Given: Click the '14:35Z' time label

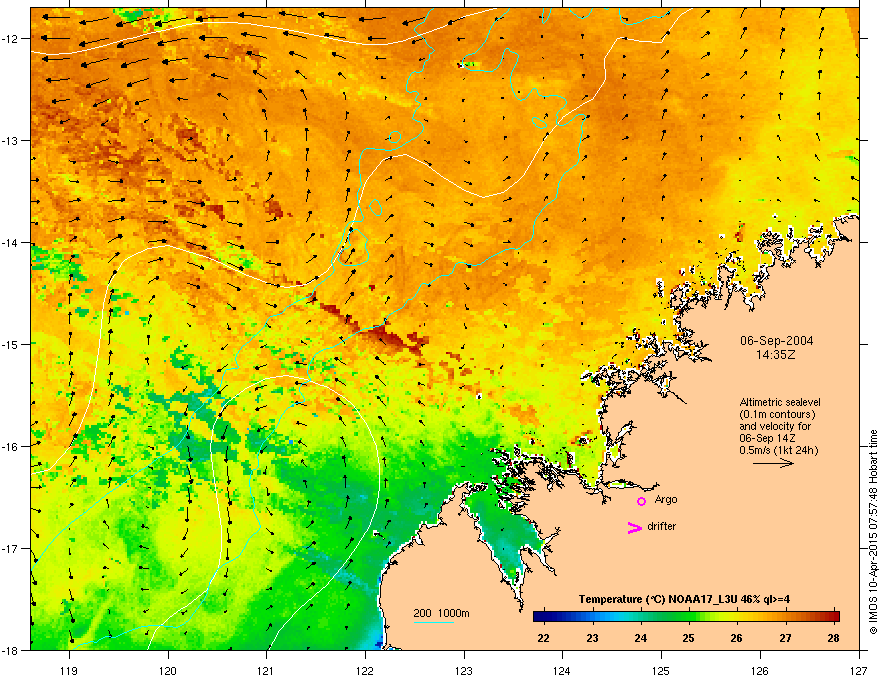Looking at the screenshot, I should [x=776, y=355].
